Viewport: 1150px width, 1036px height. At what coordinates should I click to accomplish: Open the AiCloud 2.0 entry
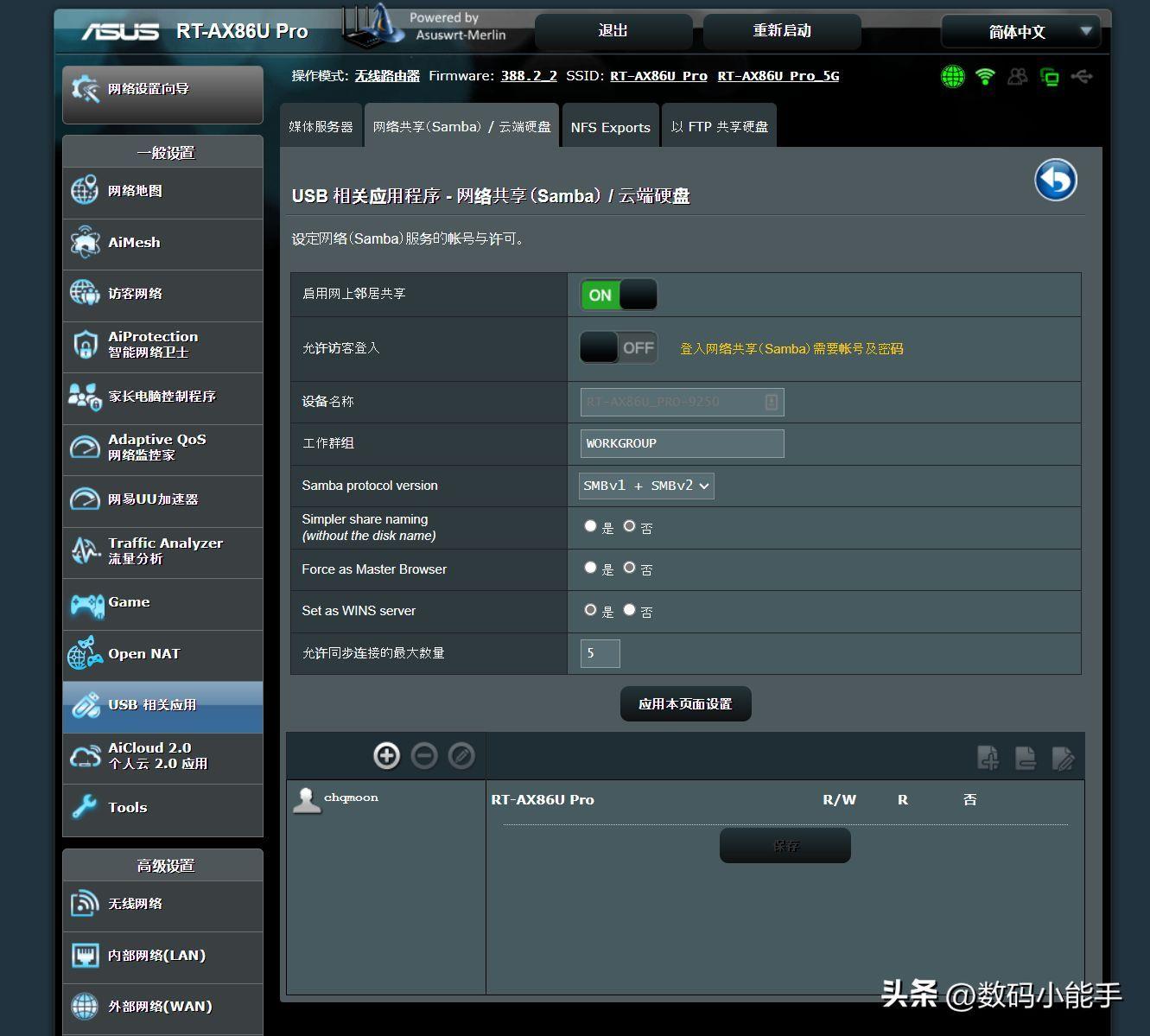(x=162, y=757)
